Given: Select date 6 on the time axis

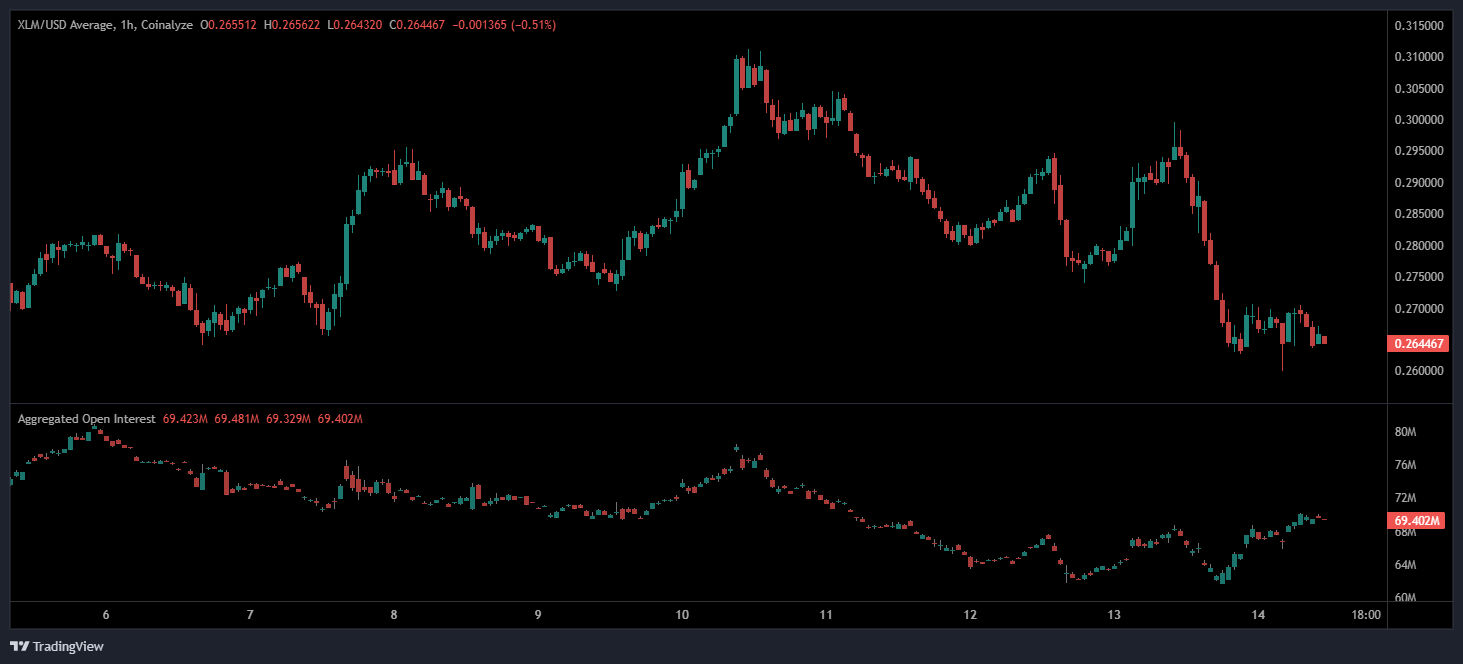Looking at the screenshot, I should [105, 615].
